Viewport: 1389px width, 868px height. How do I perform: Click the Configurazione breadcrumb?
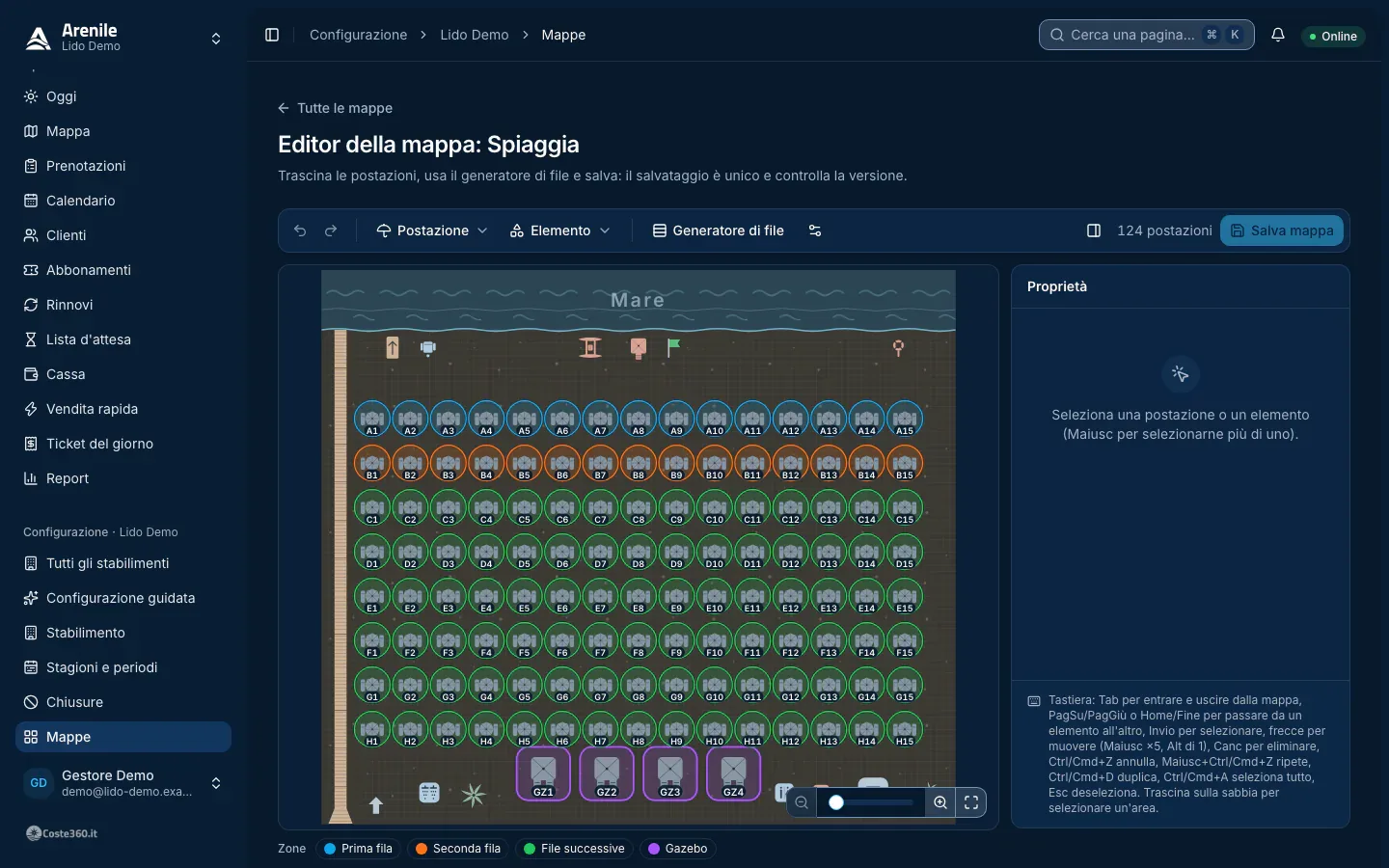[359, 35]
